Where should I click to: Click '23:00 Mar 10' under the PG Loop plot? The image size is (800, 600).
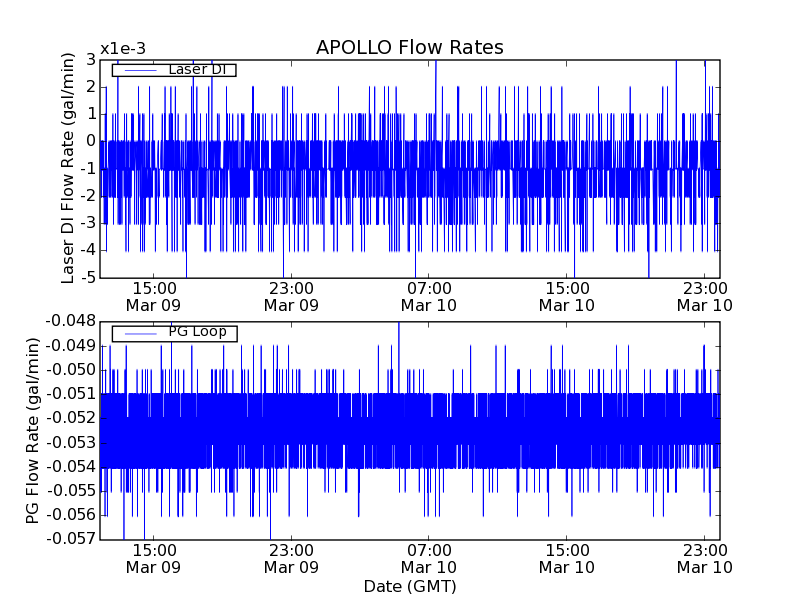tap(705, 559)
